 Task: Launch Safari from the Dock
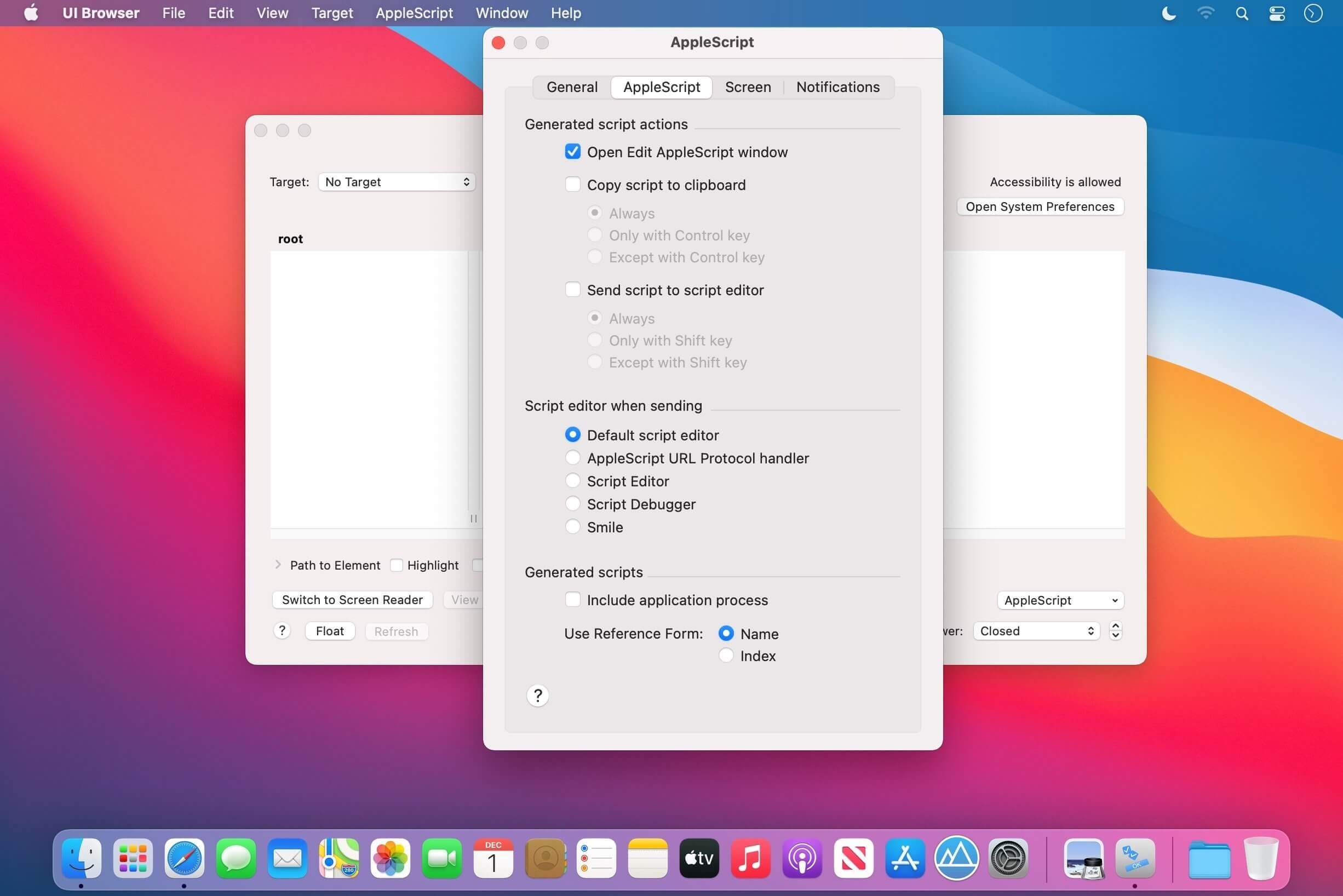184,858
